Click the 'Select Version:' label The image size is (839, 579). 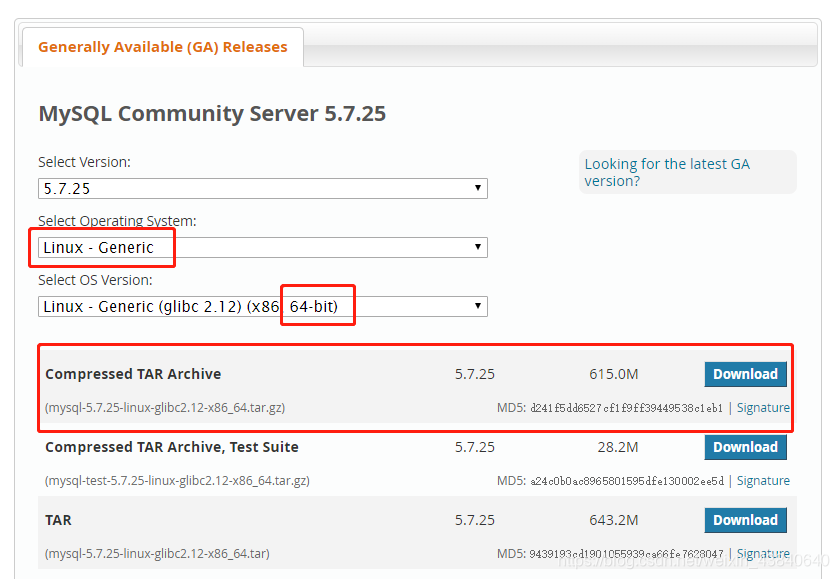tap(85, 162)
